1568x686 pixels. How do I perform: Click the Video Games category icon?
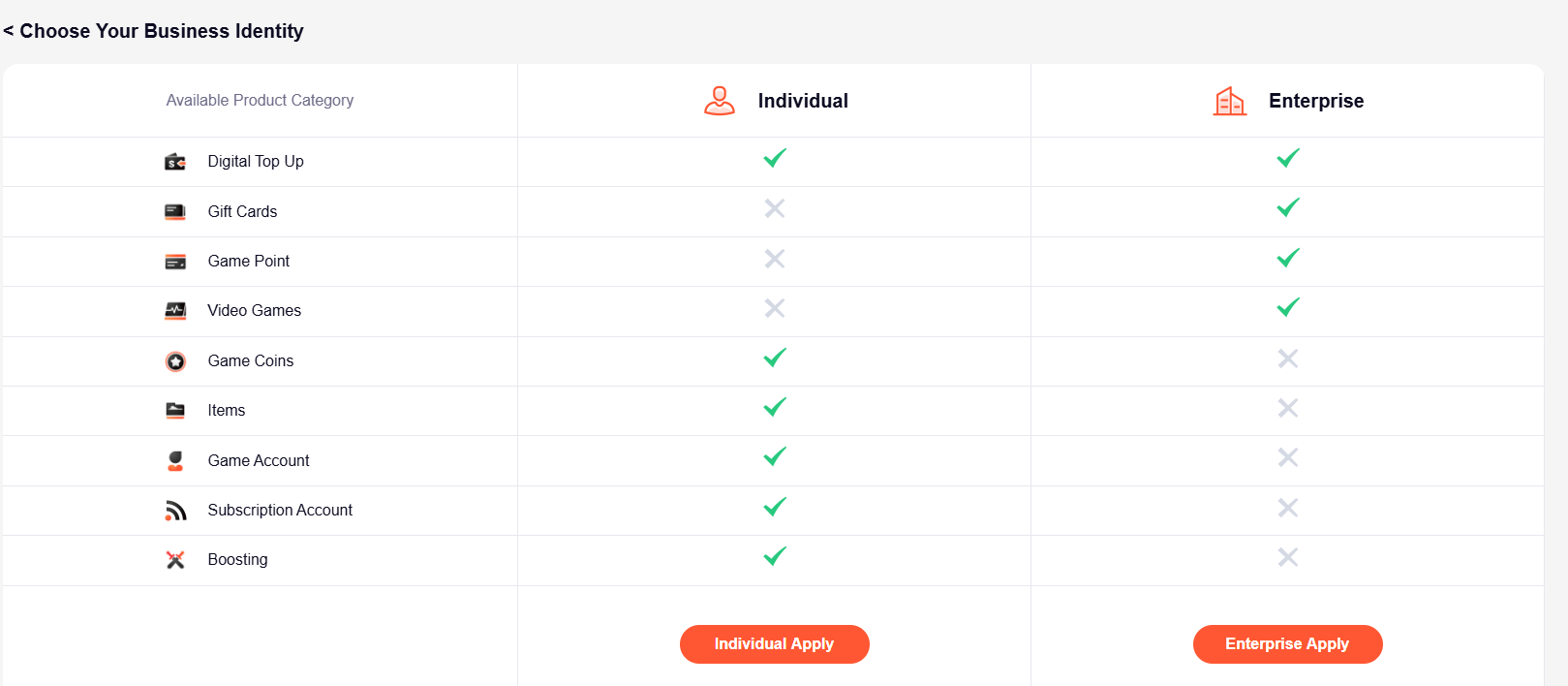(175, 311)
